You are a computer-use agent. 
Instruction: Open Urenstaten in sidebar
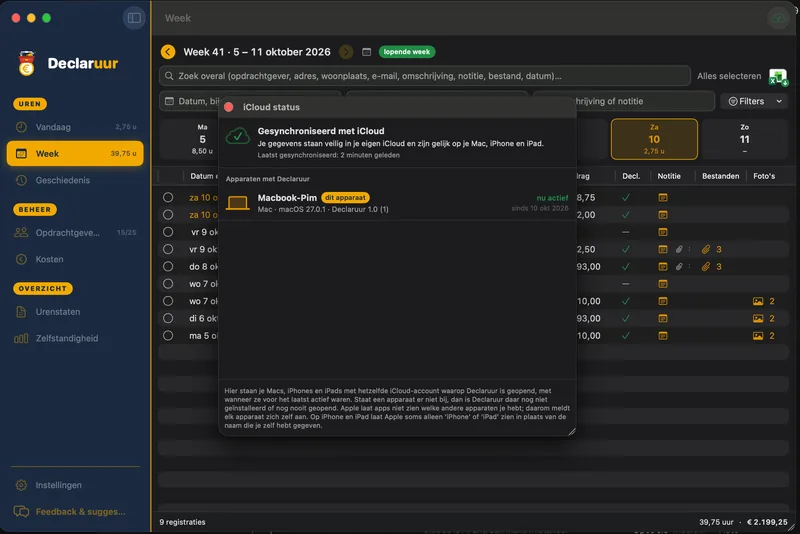(x=75, y=312)
